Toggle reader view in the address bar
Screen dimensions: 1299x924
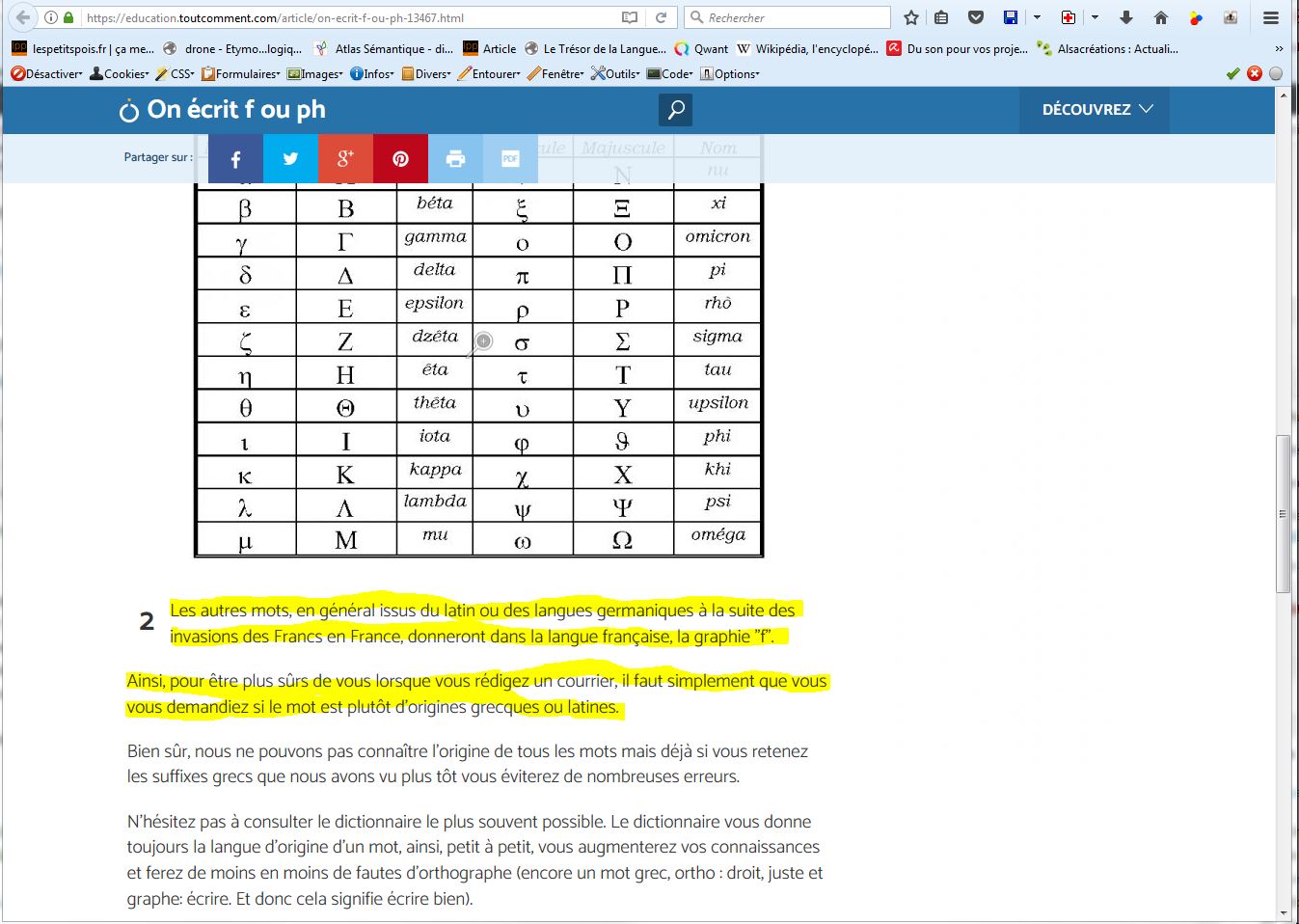(630, 17)
